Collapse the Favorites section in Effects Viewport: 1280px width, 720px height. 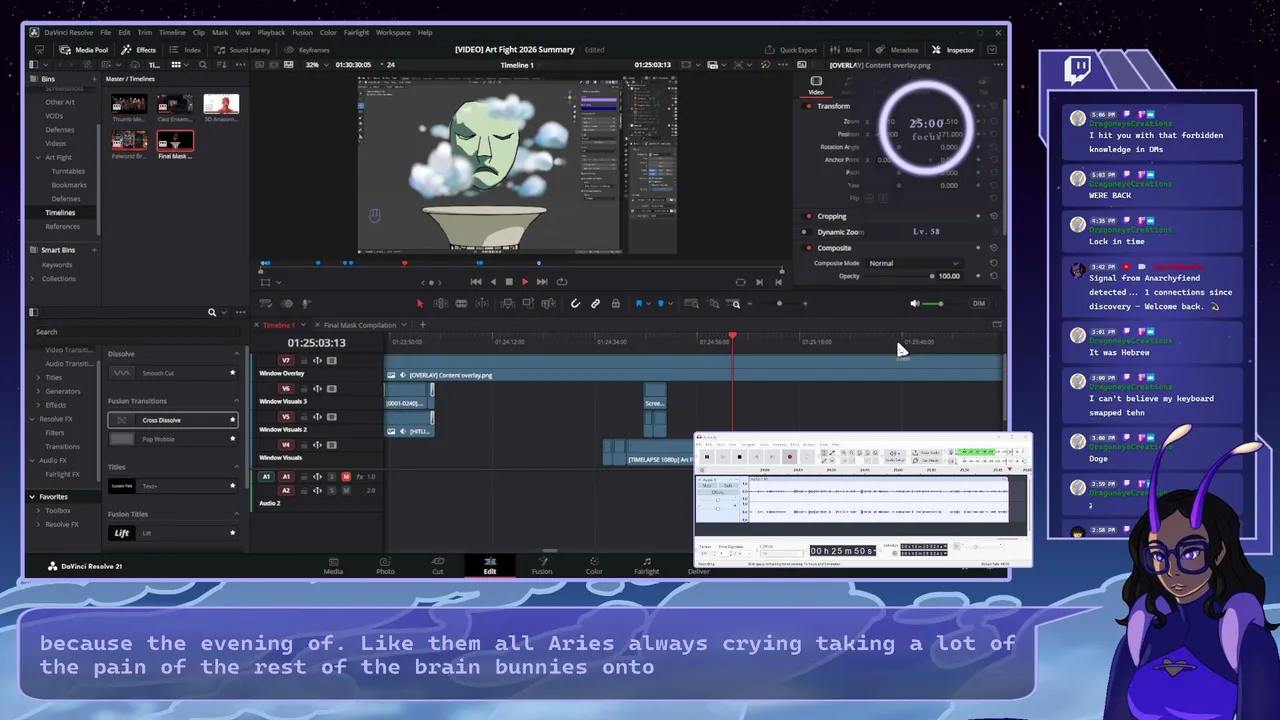[32, 497]
